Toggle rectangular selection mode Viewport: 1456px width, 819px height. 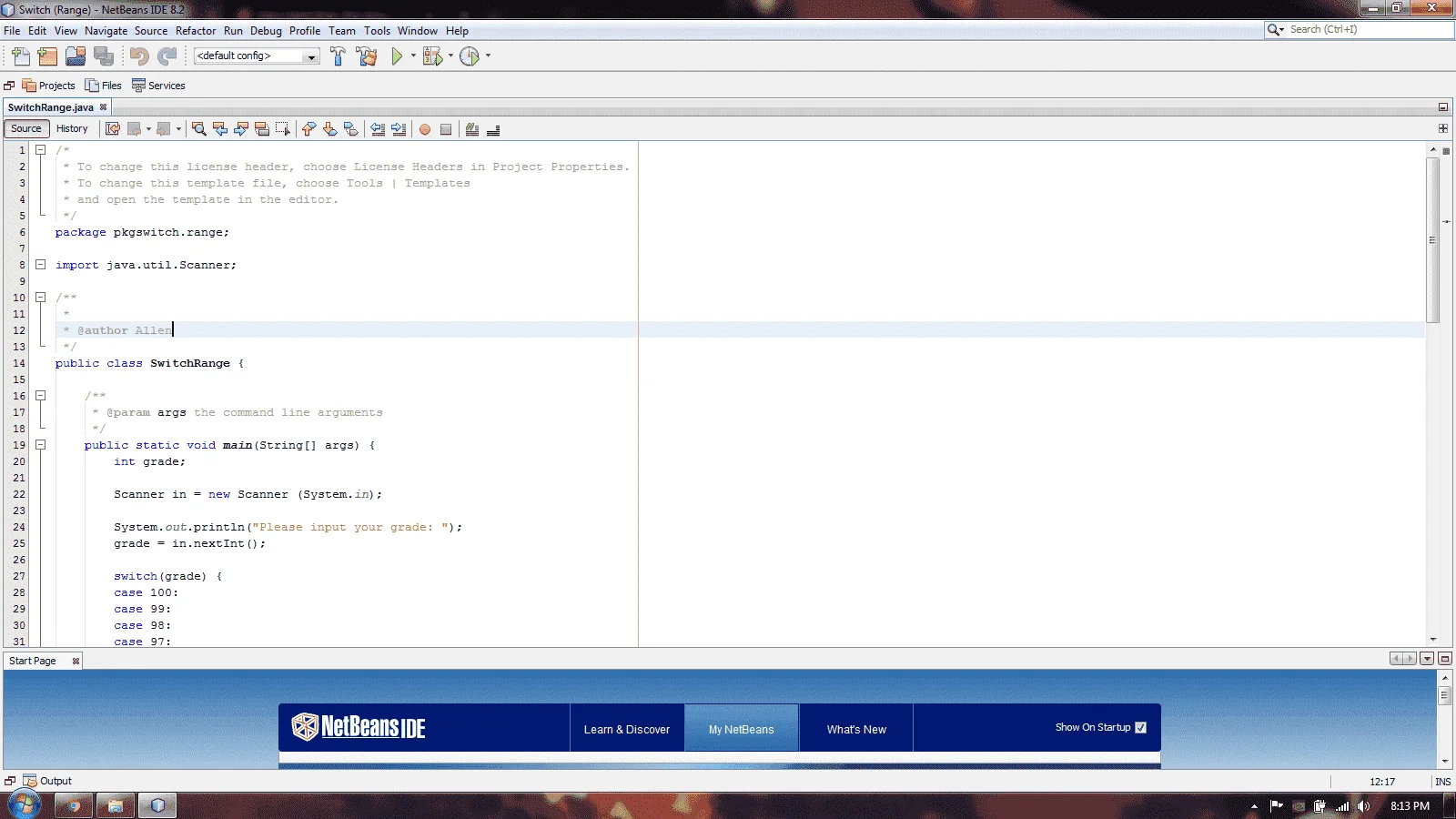tap(283, 129)
